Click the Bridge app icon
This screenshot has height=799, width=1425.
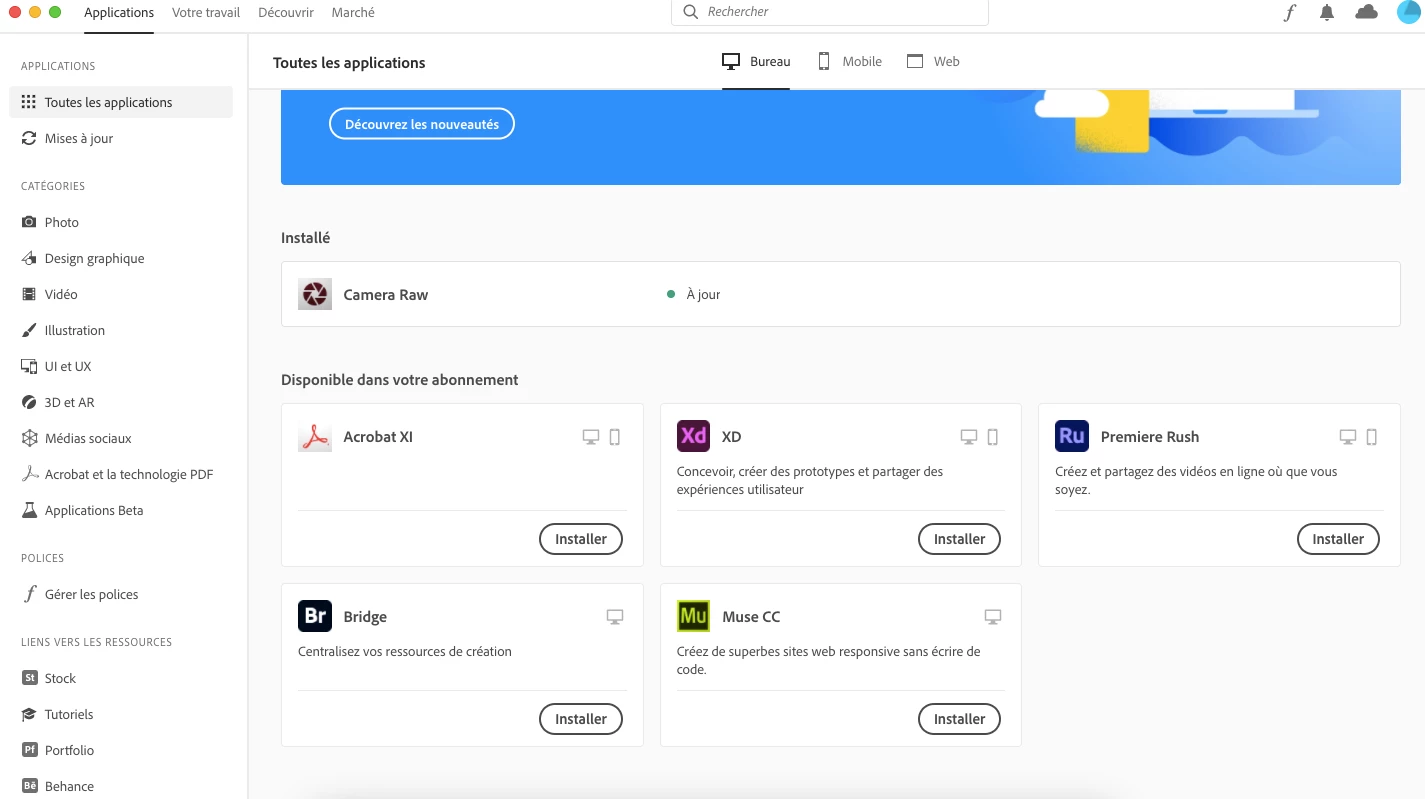pyautogui.click(x=315, y=616)
